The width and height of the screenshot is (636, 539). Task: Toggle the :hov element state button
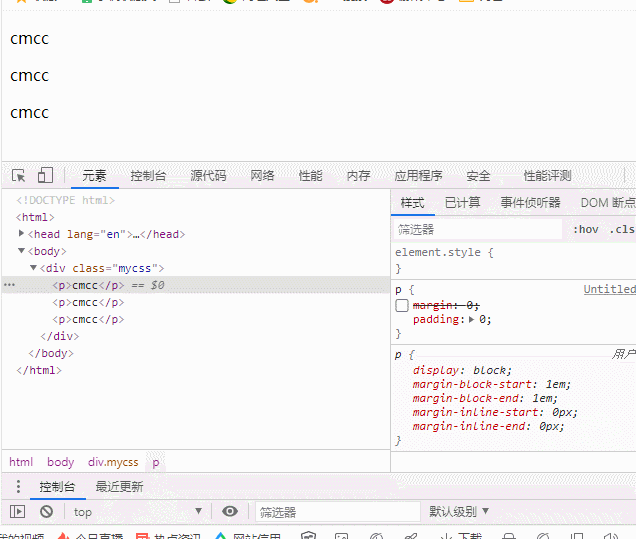586,230
